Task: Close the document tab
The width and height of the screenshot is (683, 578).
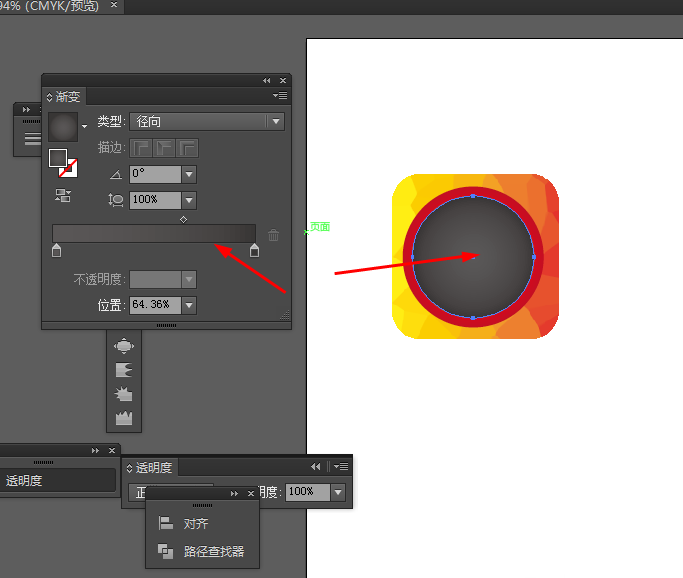Action: click(x=114, y=5)
